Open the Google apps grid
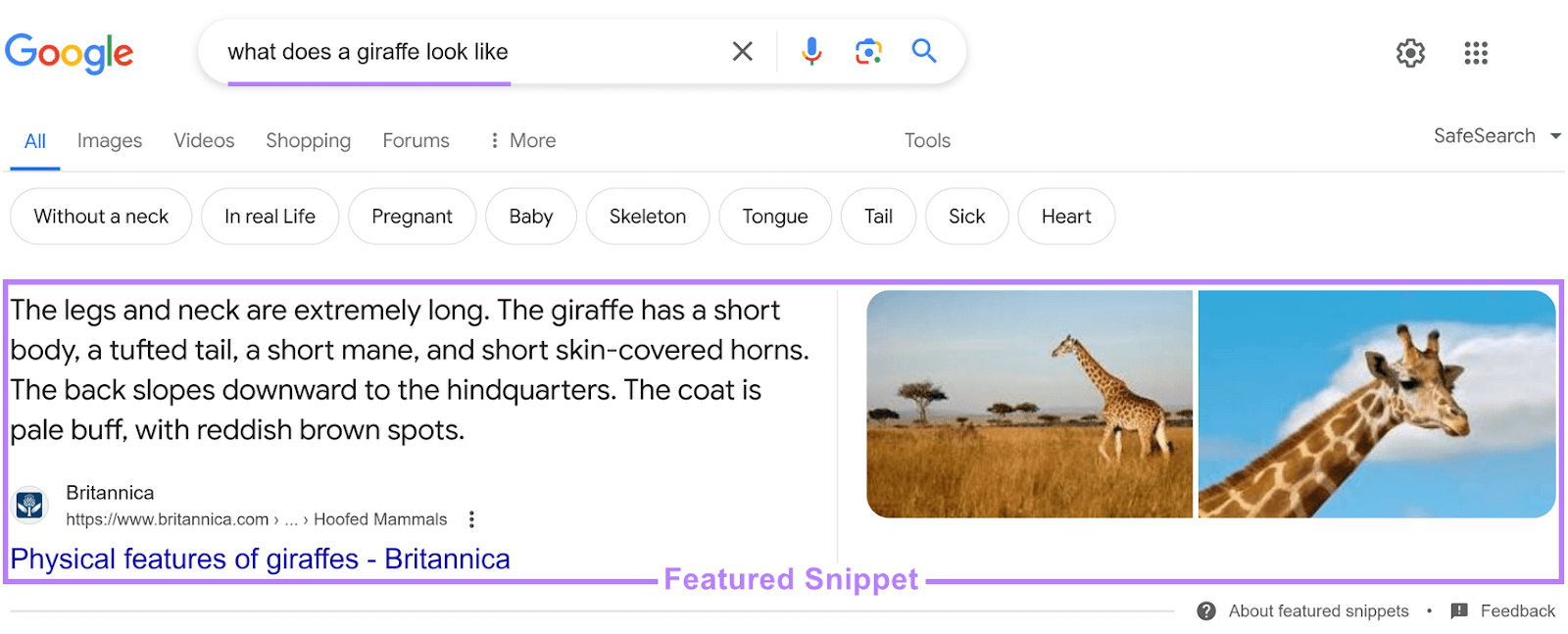 (1476, 53)
